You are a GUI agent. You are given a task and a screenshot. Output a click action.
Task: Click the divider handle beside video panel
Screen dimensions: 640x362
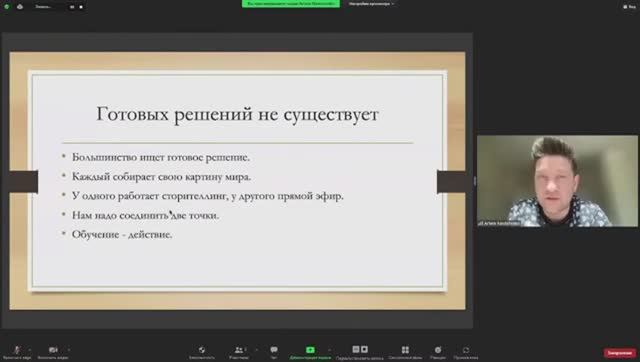[x=475, y=181]
